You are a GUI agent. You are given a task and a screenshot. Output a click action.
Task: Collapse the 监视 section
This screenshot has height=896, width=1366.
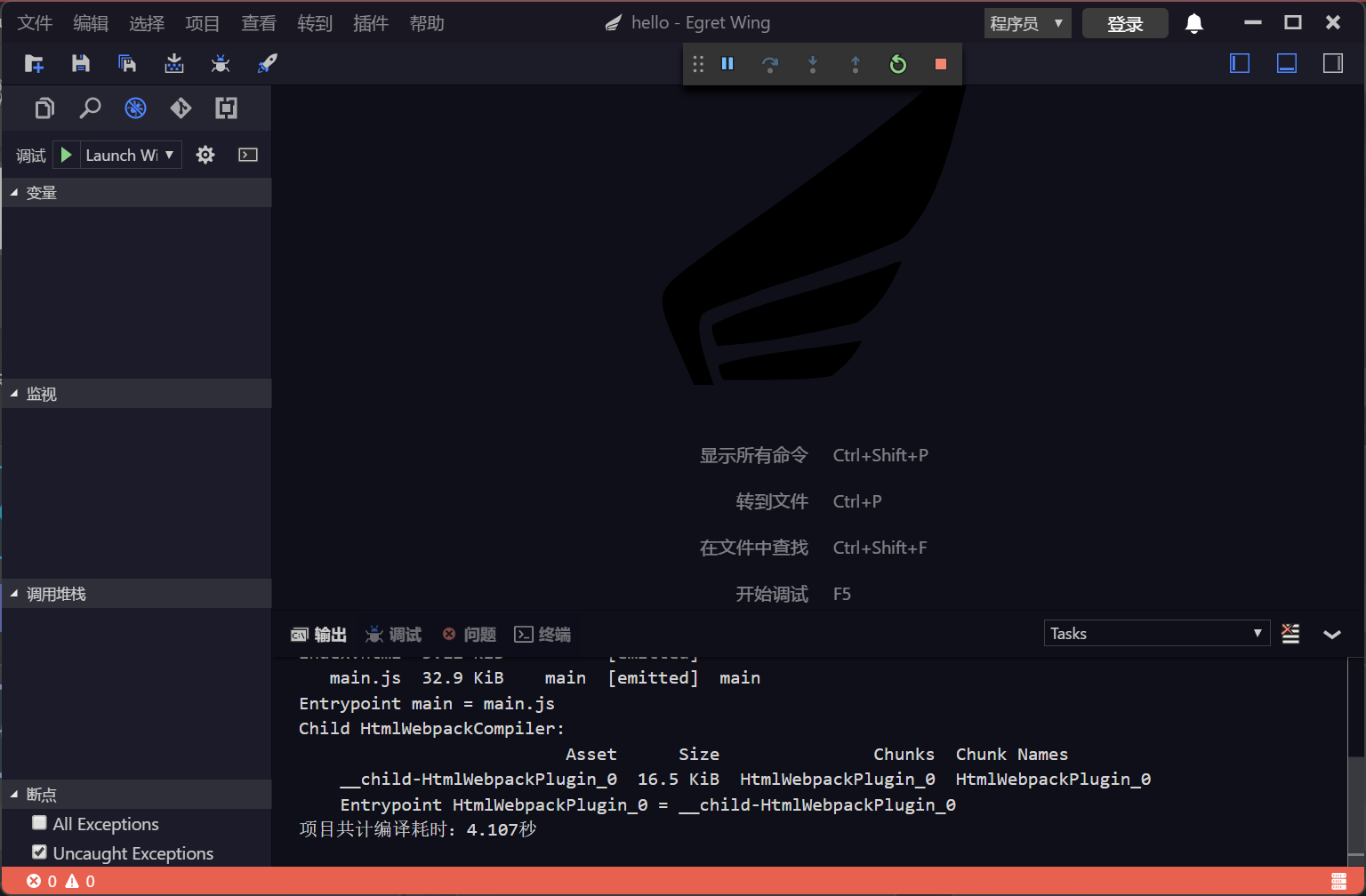point(136,394)
